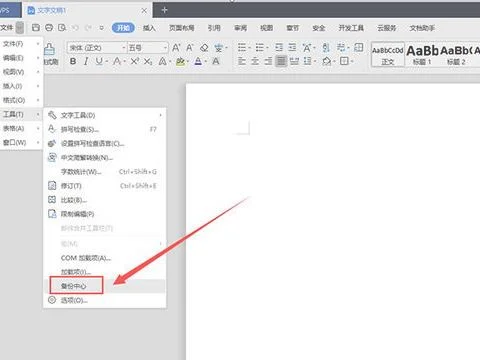Open the 插入 ribbon tab
Screen dimensions: 480x360
(x=149, y=28)
